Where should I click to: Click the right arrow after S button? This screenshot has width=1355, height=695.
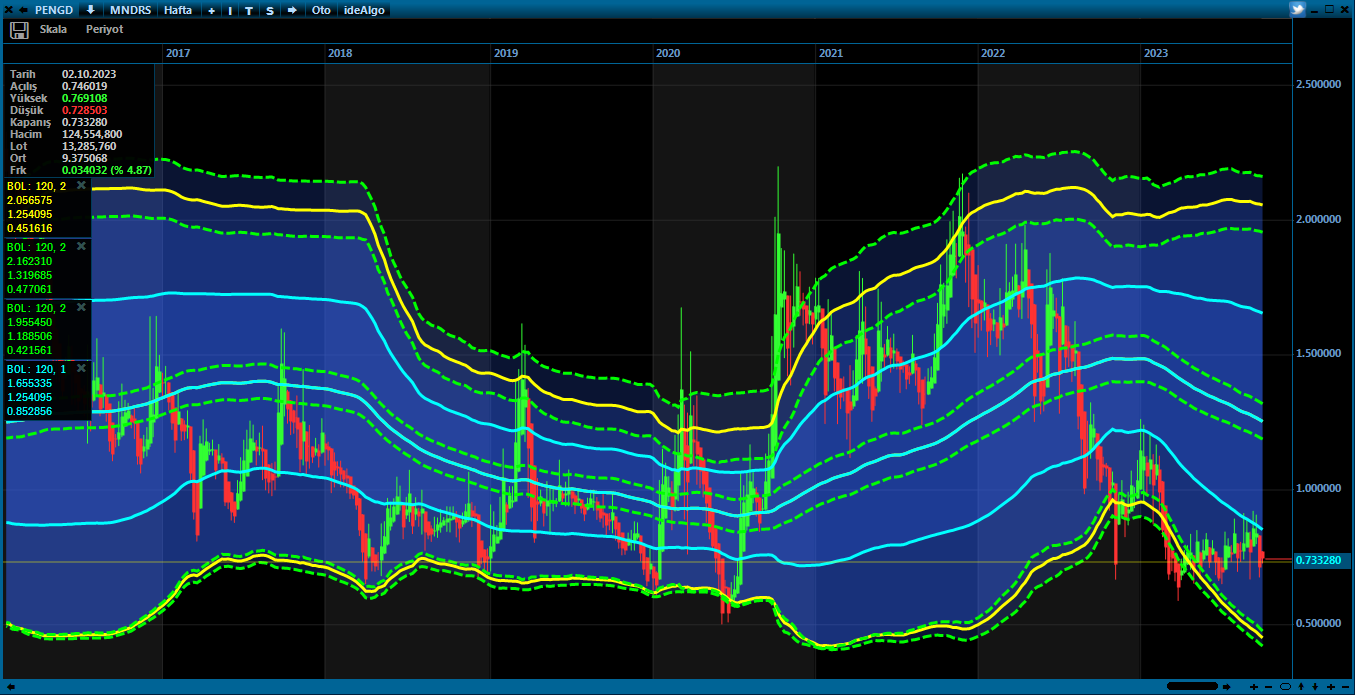coord(292,10)
